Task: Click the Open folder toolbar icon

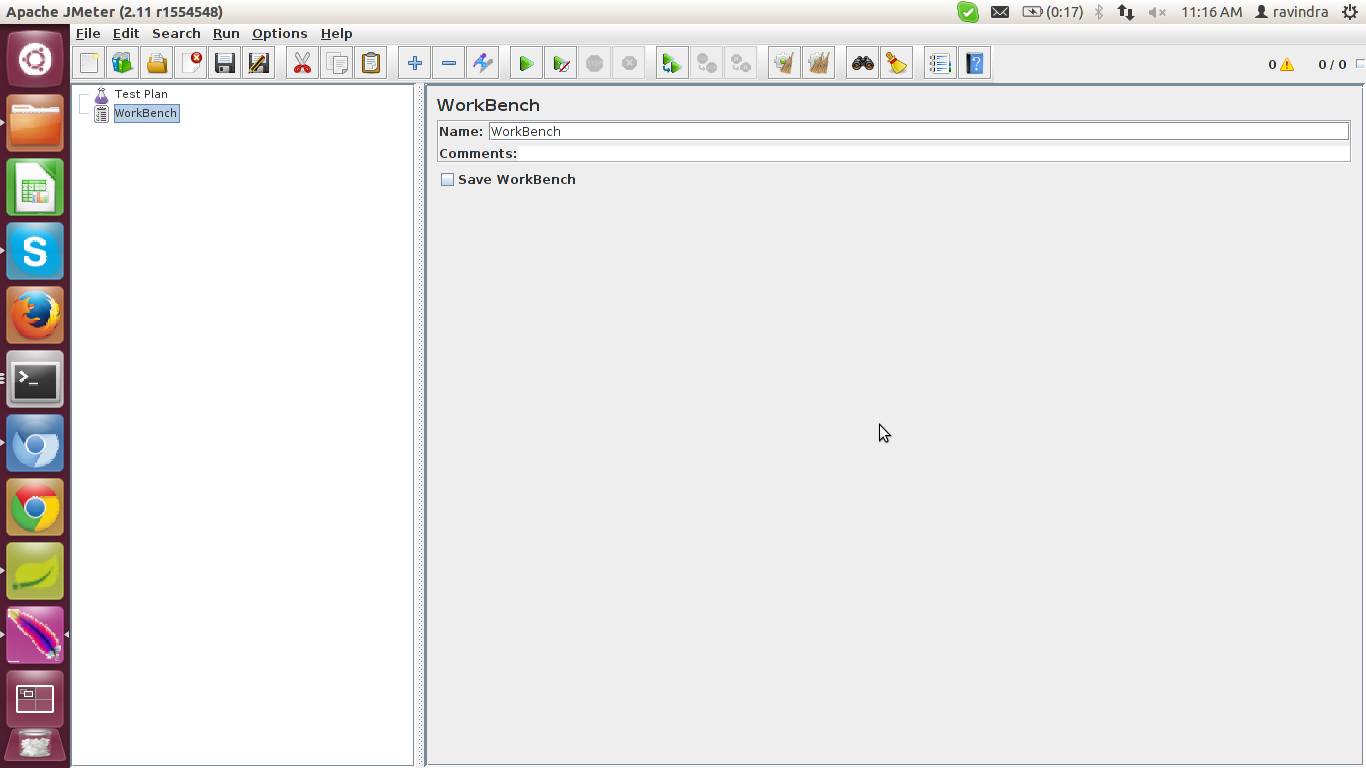Action: [157, 64]
